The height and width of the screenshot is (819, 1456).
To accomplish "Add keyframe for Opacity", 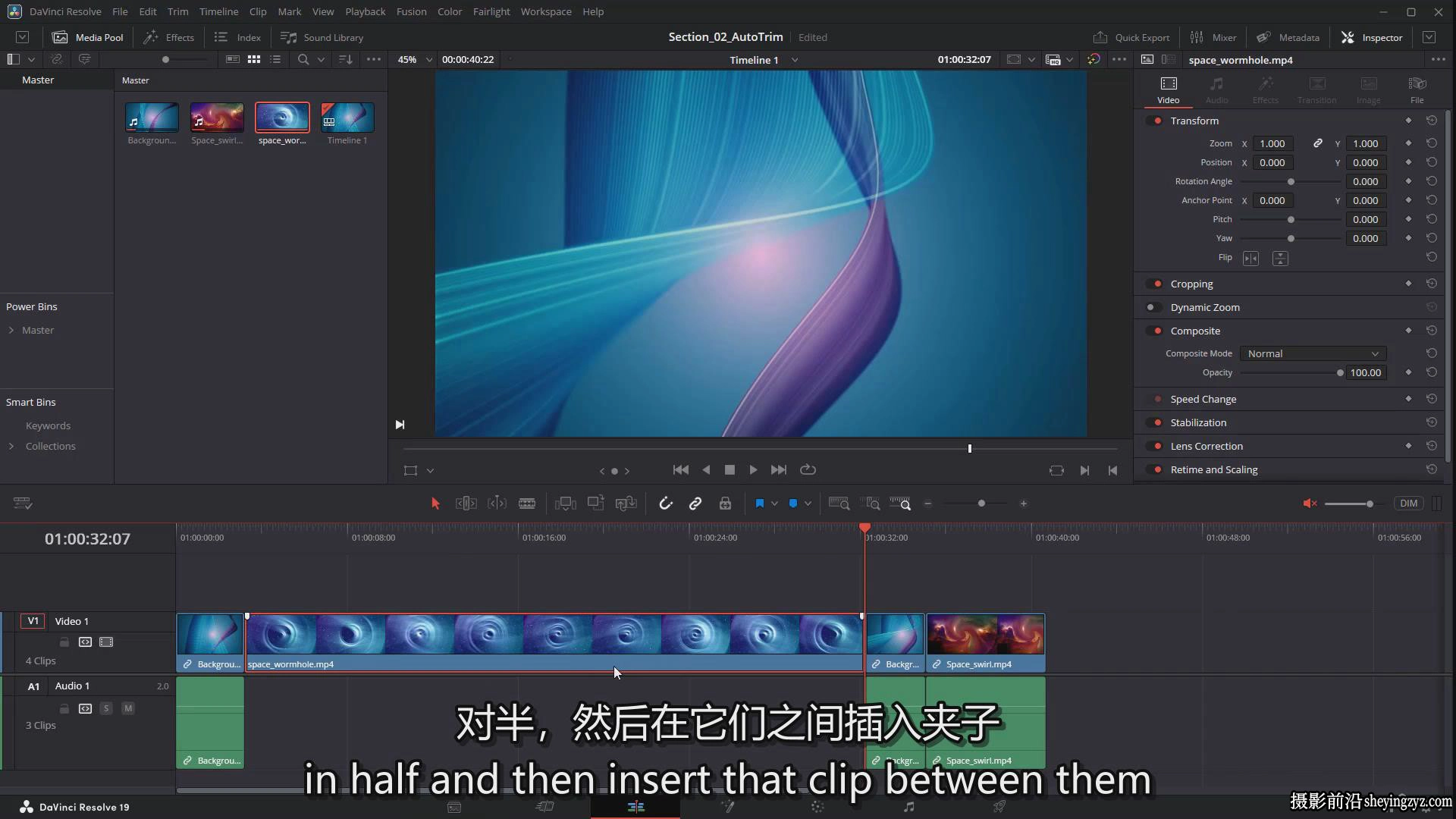I will click(1408, 372).
